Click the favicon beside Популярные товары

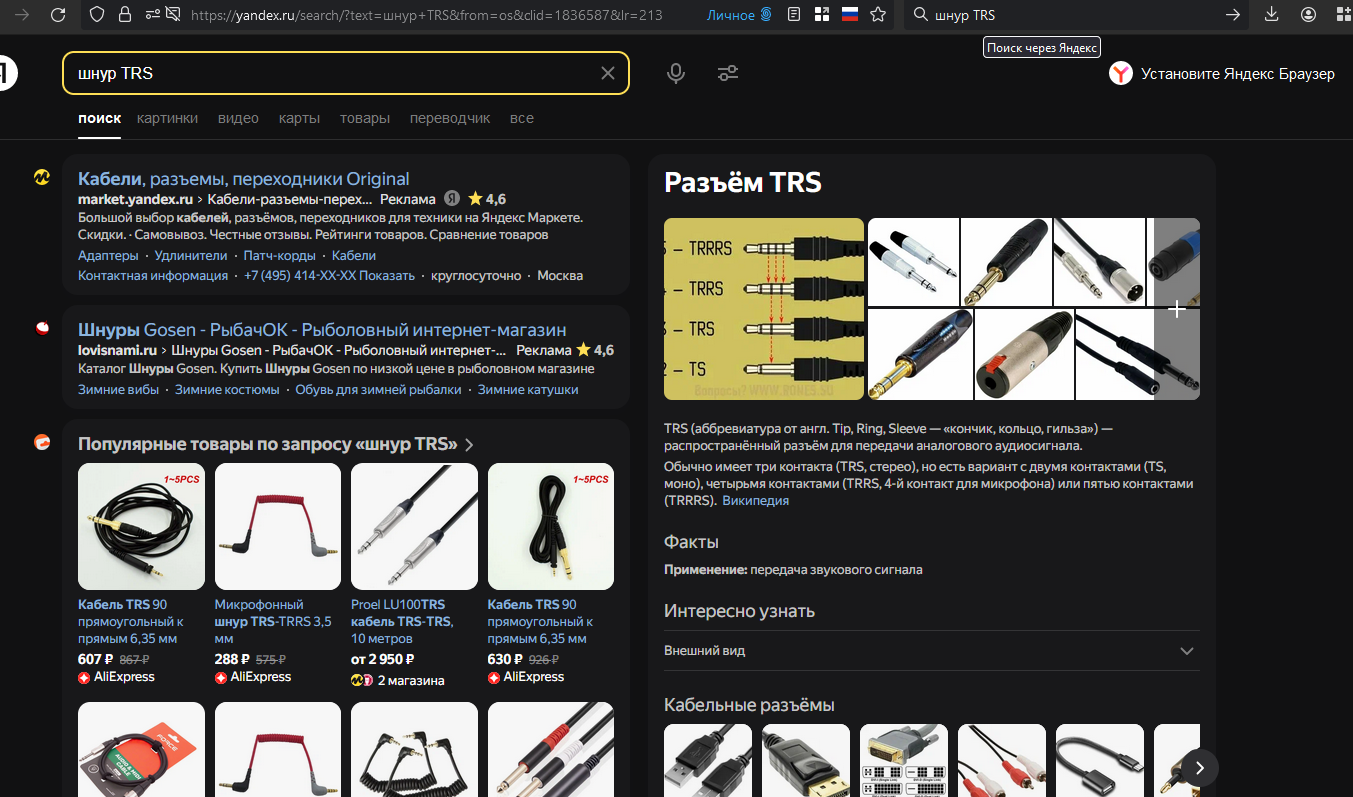[42, 442]
